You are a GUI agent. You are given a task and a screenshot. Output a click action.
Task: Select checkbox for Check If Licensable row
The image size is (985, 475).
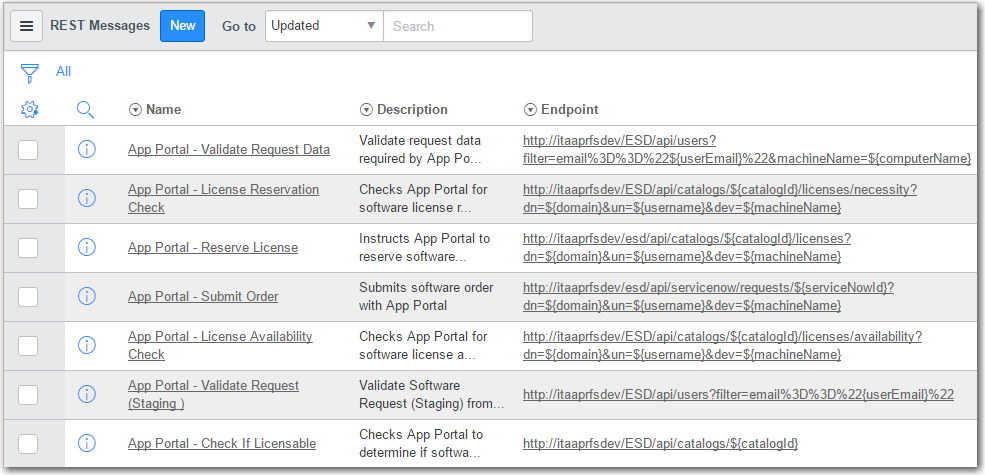click(x=28, y=444)
